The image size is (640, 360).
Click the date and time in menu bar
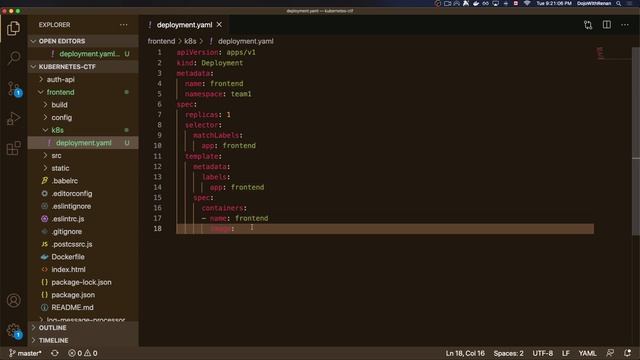(554, 3)
